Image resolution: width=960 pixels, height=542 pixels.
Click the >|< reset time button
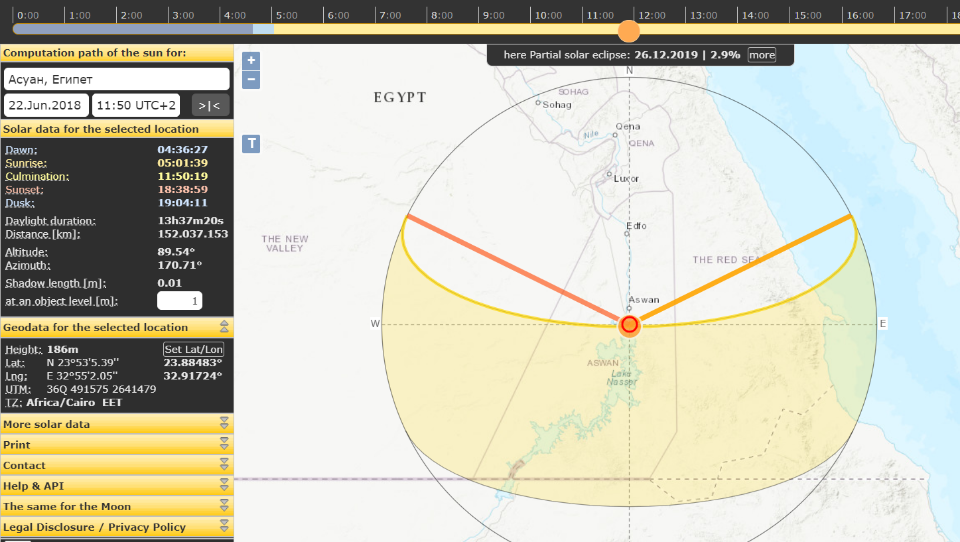click(x=210, y=105)
